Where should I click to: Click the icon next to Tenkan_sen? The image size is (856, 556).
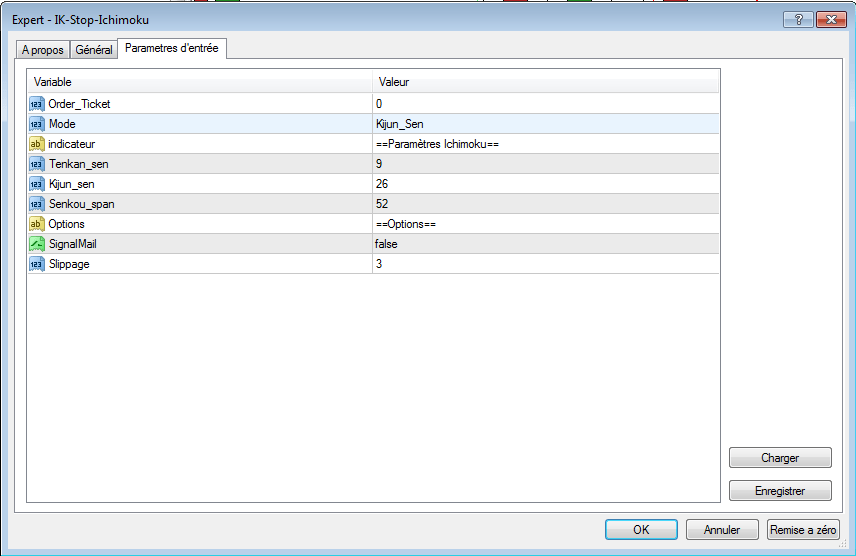pos(37,164)
